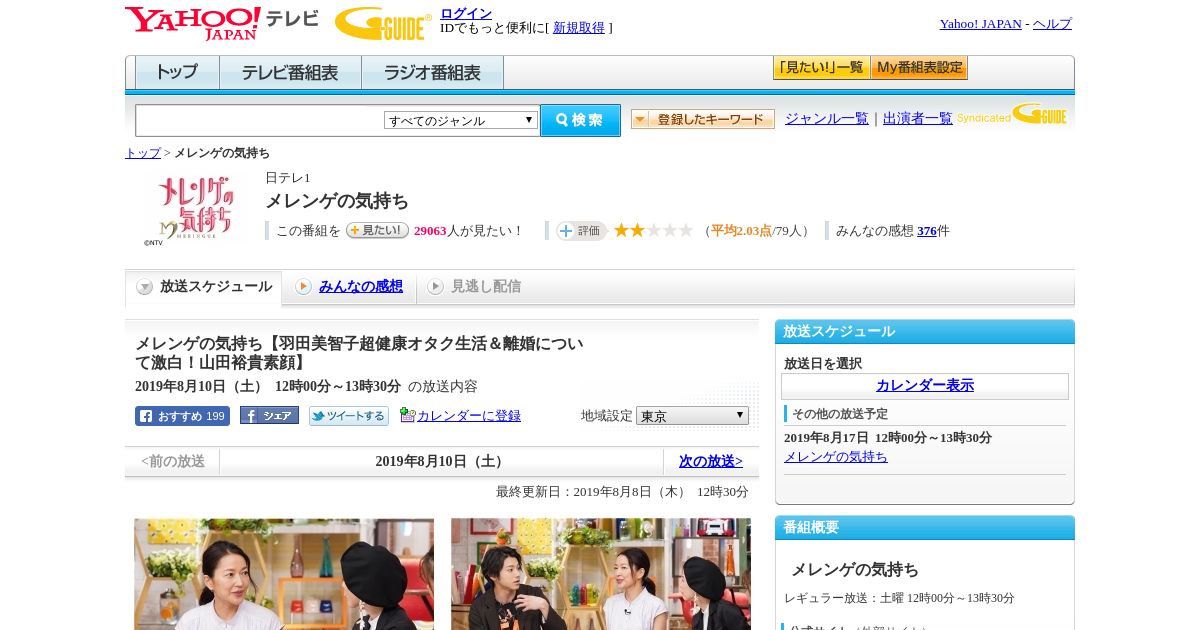This screenshot has width=1200, height=630.
Task: Click the 最終更新日 timestamp text
Action: click(x=622, y=492)
